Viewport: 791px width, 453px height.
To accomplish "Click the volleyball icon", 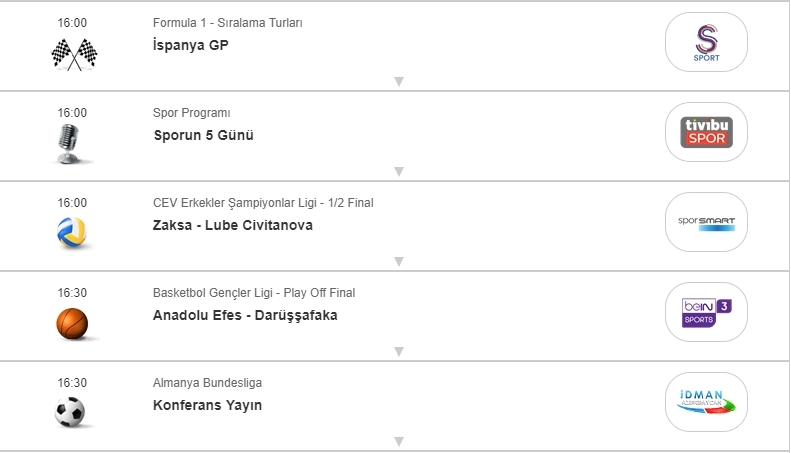I will pos(72,232).
